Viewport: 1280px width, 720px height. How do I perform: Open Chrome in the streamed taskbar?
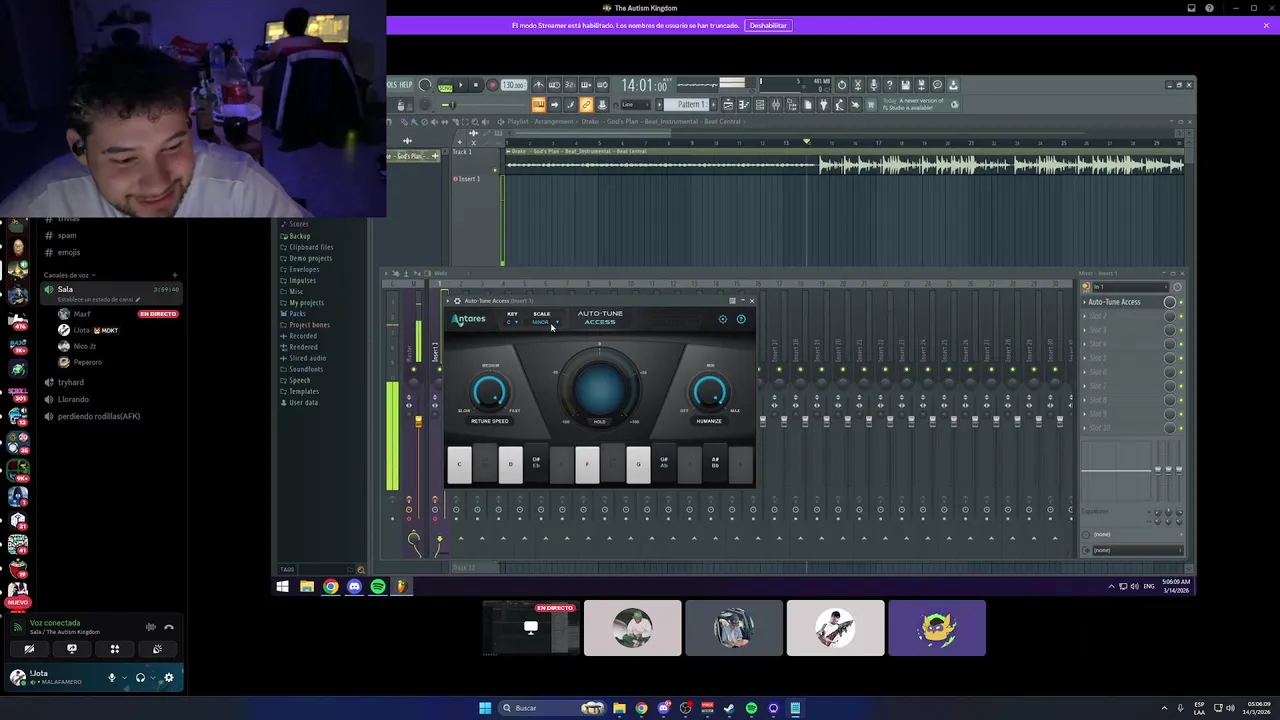330,587
